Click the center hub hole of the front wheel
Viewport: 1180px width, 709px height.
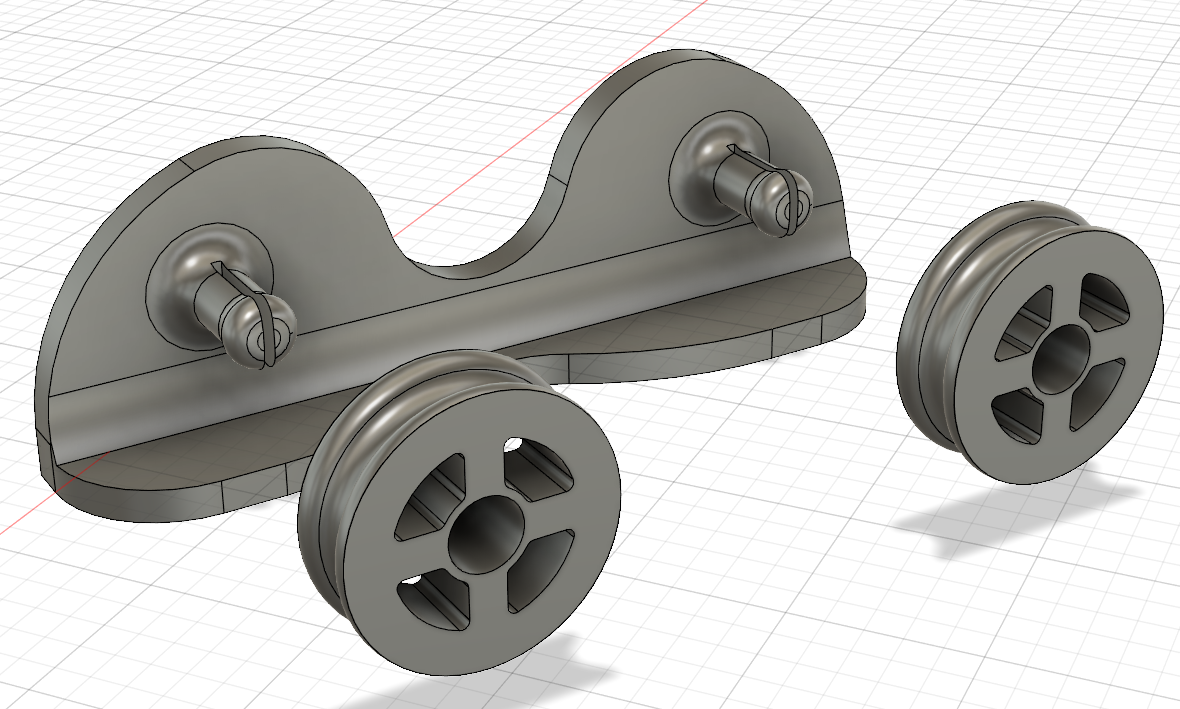[486, 534]
